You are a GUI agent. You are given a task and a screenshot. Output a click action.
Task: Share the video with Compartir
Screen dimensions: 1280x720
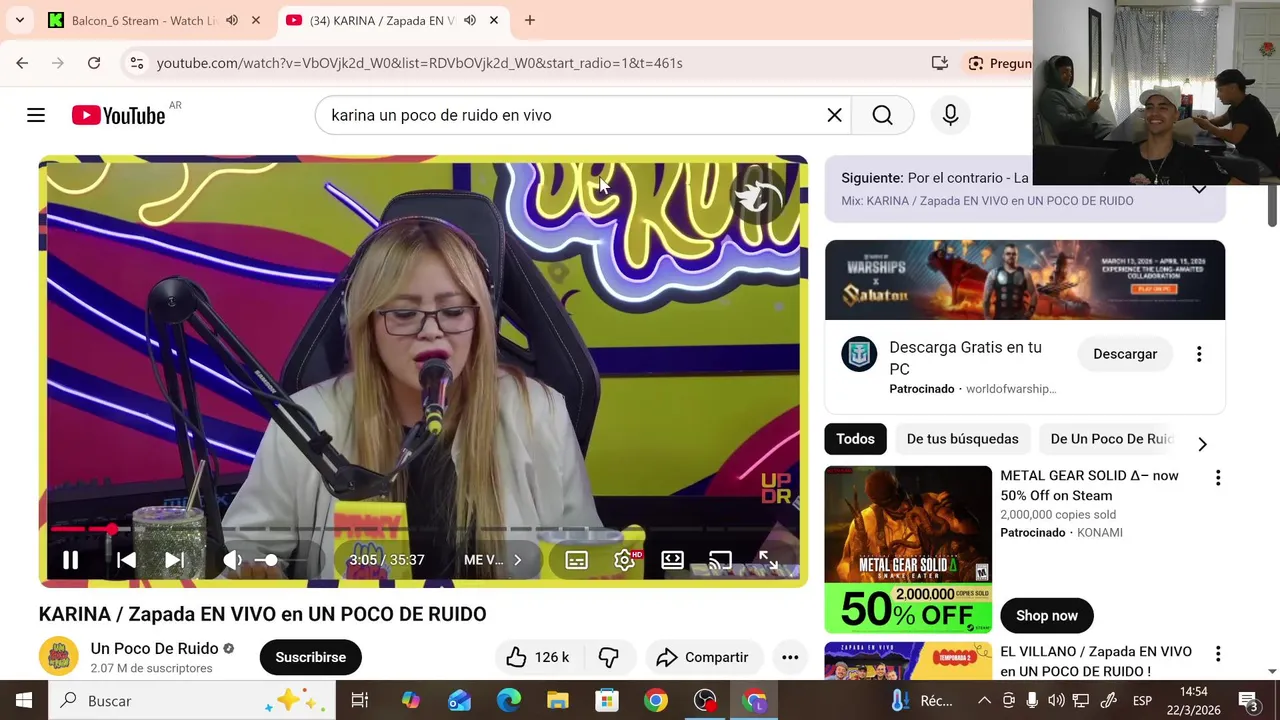pos(702,657)
